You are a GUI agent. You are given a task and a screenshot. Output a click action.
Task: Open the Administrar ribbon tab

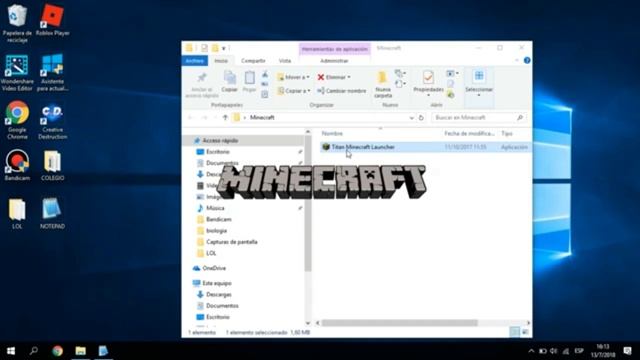coord(334,60)
